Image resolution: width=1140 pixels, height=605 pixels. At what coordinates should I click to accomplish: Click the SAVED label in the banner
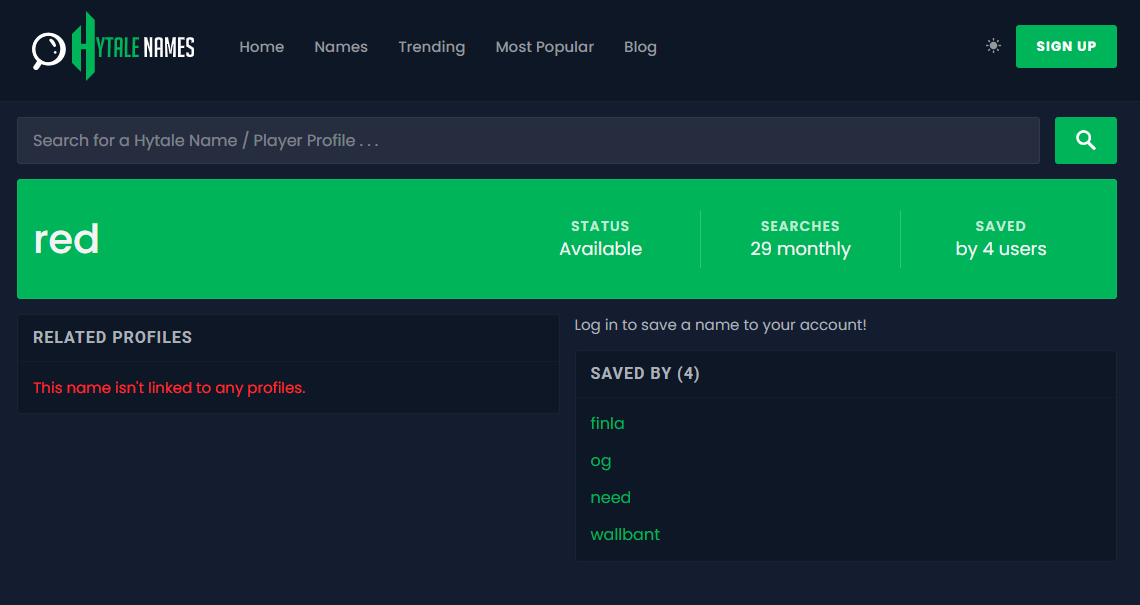coord(1001,226)
